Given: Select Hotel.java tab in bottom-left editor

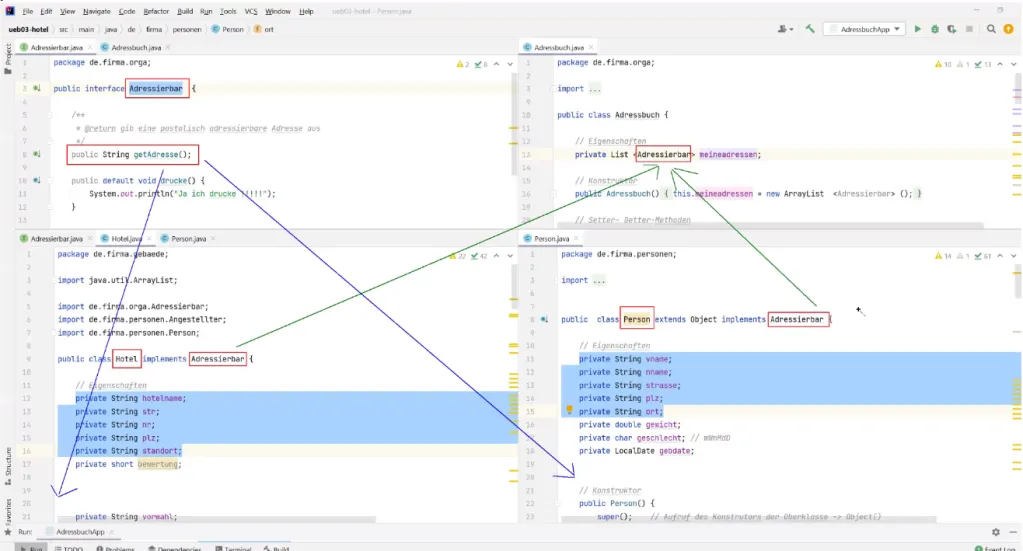Looking at the screenshot, I should click(x=125, y=239).
